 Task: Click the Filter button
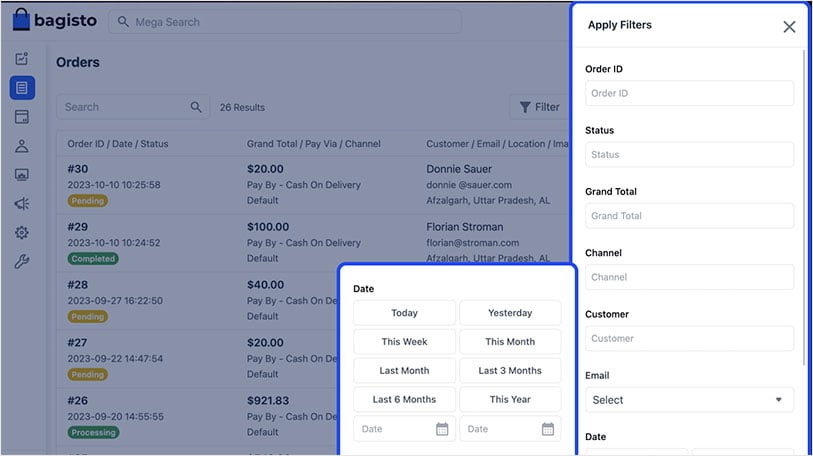538,107
